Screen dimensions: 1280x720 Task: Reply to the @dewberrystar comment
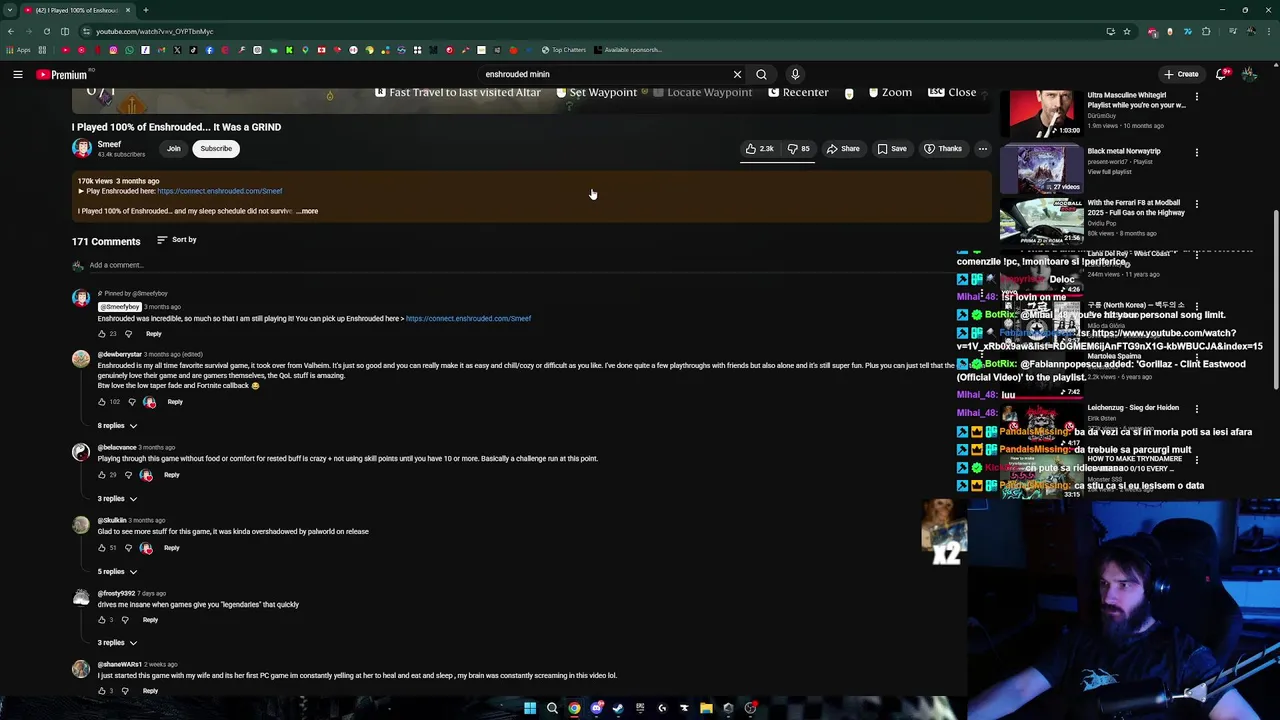tap(175, 402)
